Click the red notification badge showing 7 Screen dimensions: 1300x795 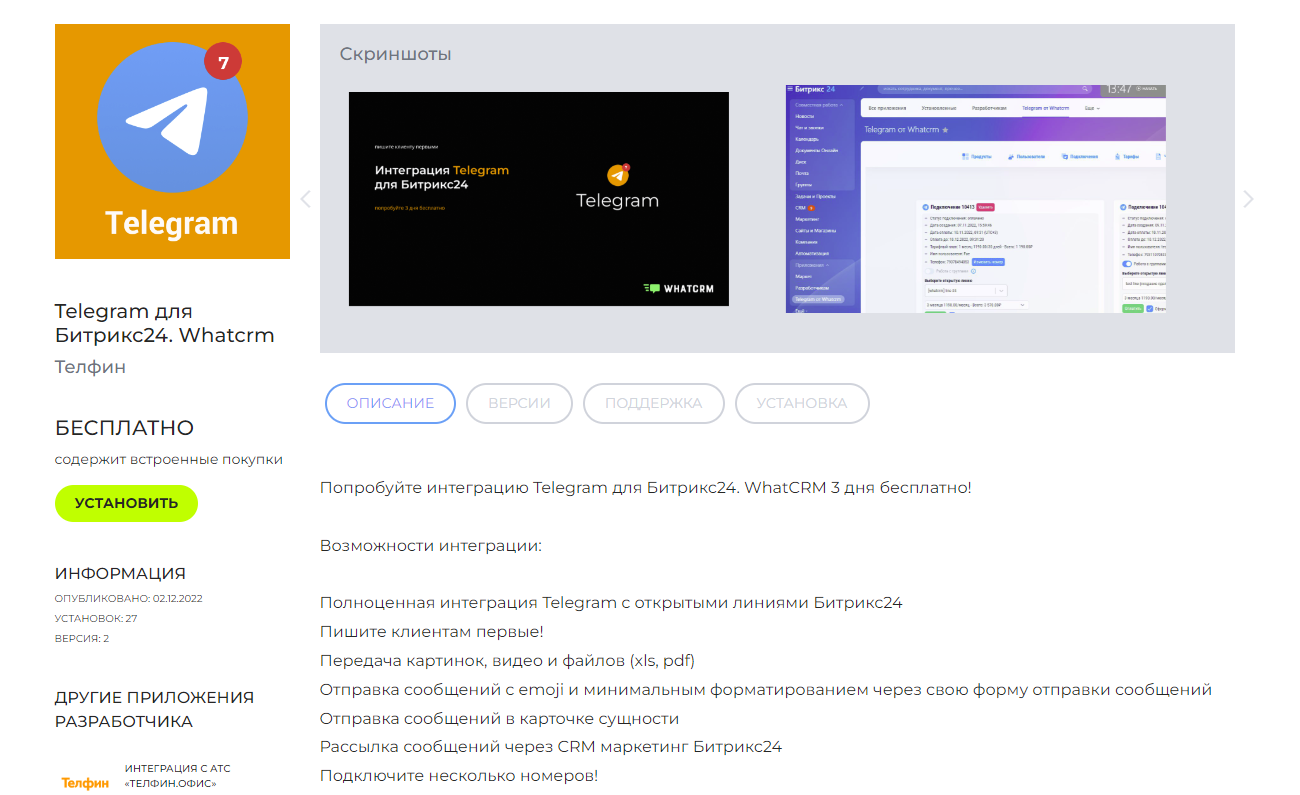point(223,62)
